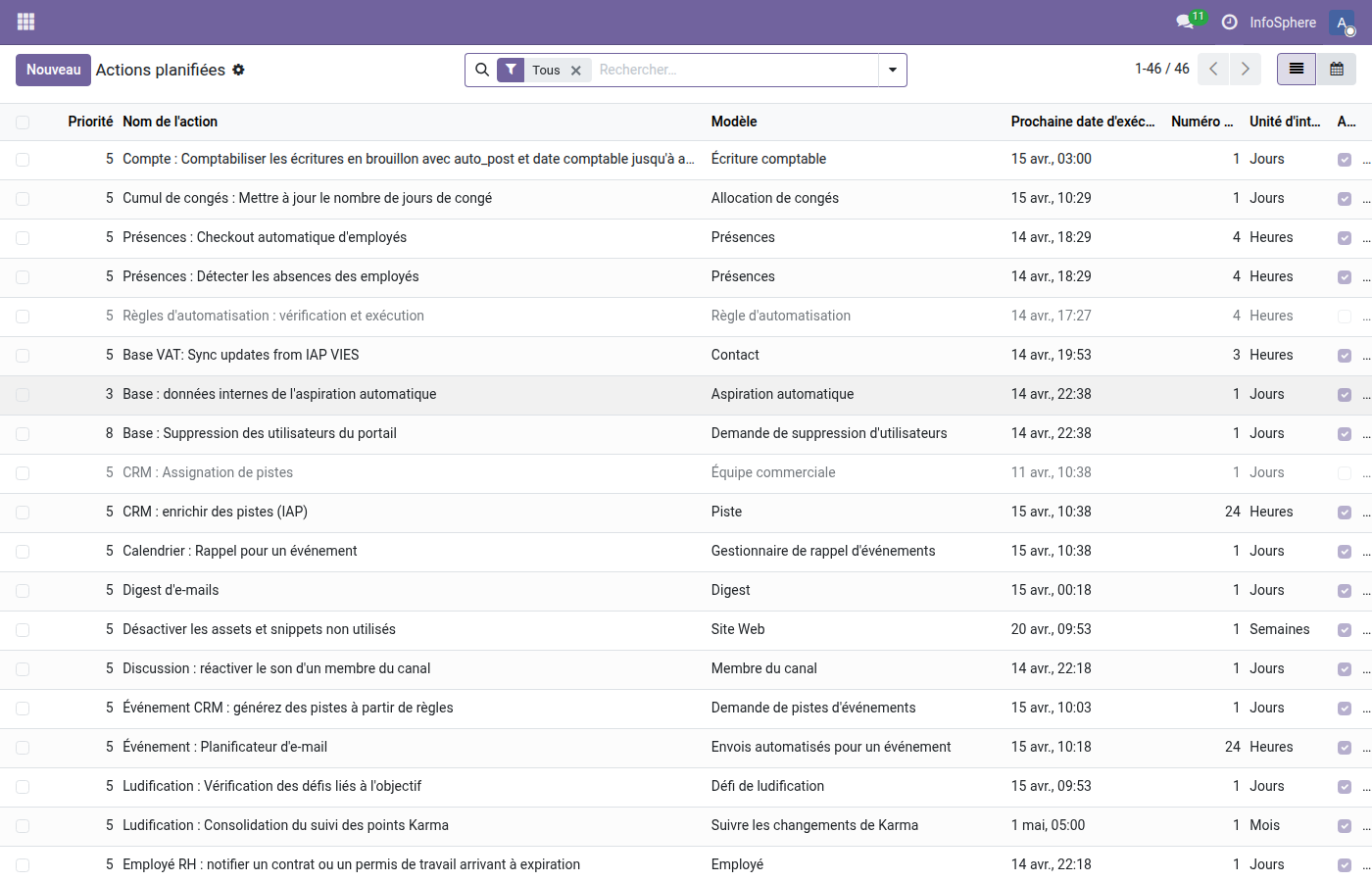Screen dimensions: 1372x882
Task: Open the Actions planifiées breadcrumb
Action: [160, 70]
